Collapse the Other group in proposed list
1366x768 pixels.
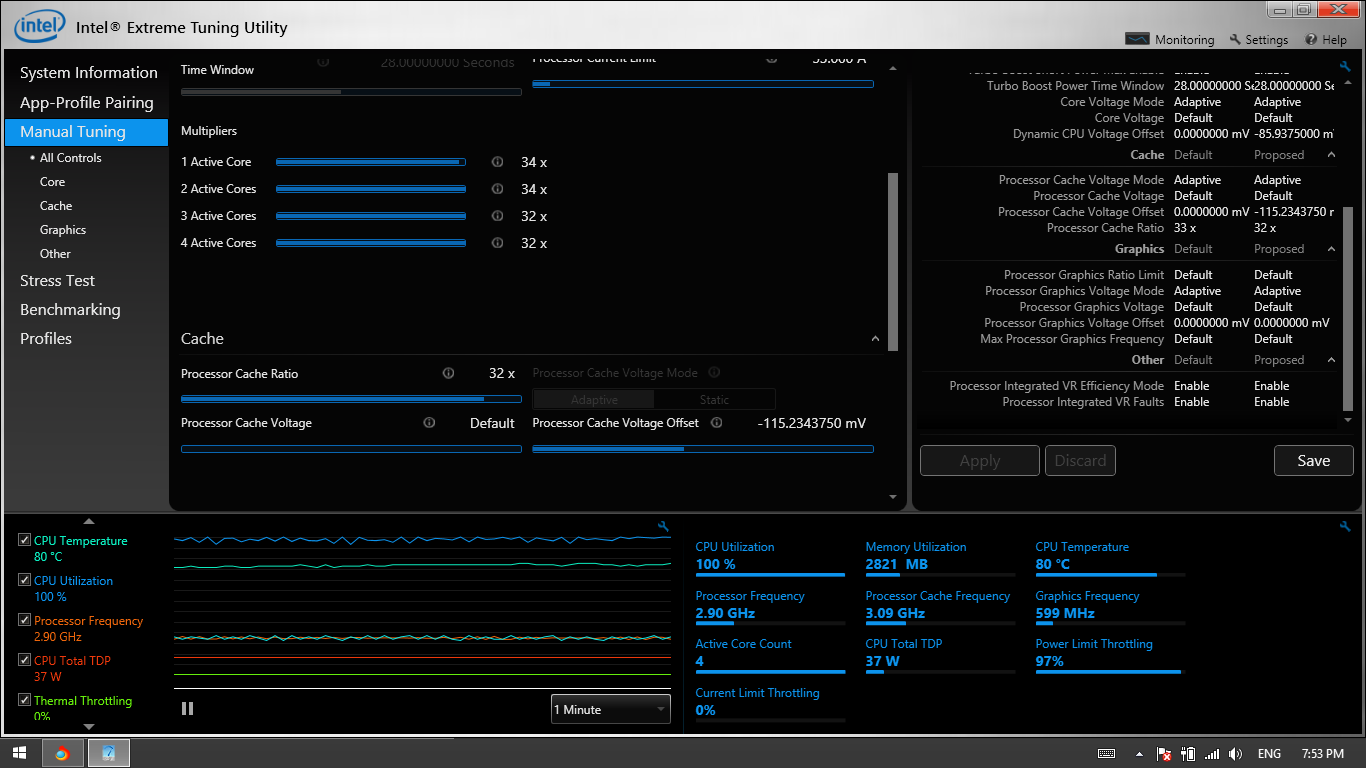(1331, 360)
